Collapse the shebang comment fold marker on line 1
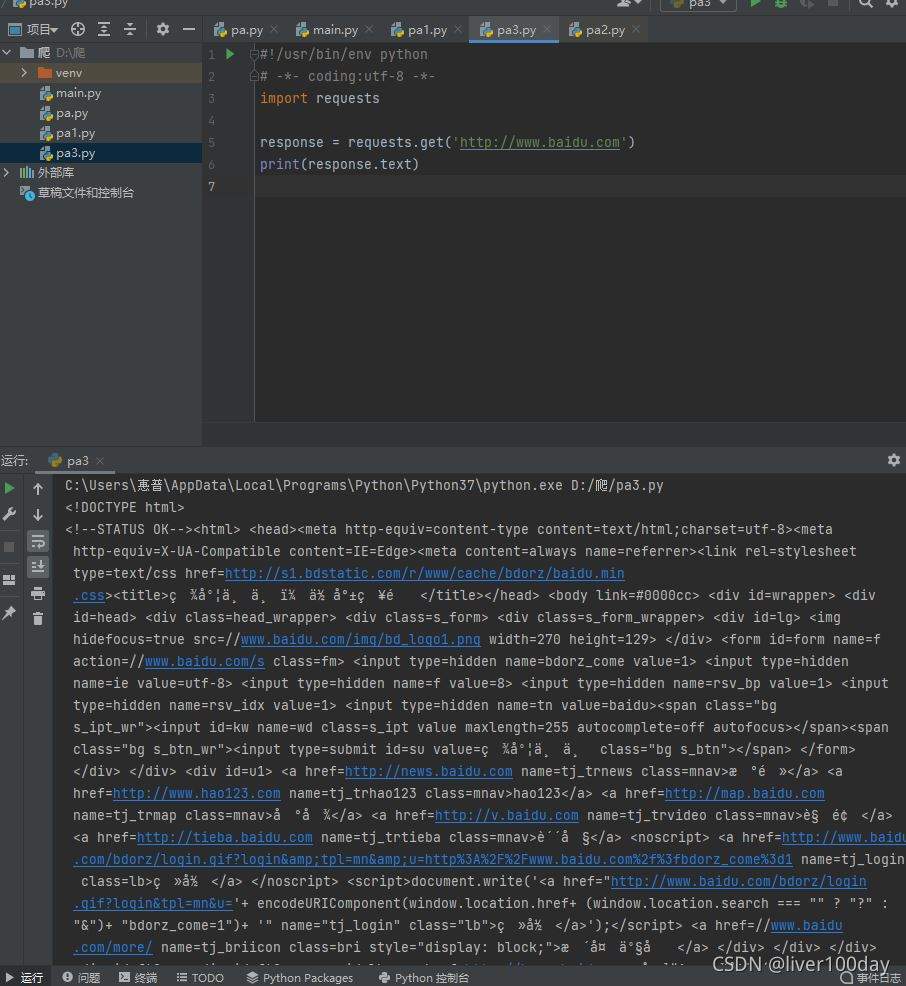 click(x=254, y=55)
